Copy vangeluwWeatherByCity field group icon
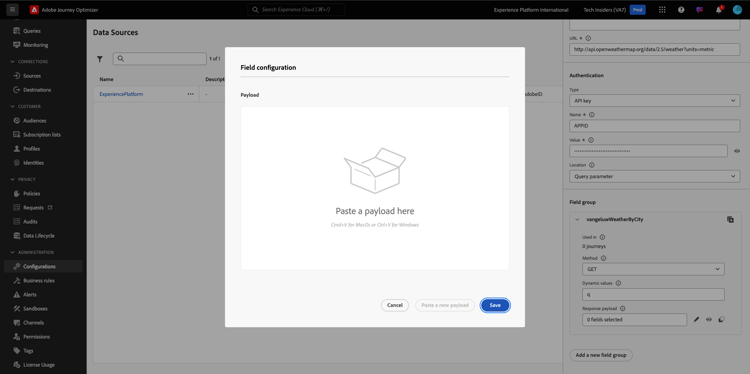Image resolution: width=750 pixels, height=374 pixels. pos(730,220)
